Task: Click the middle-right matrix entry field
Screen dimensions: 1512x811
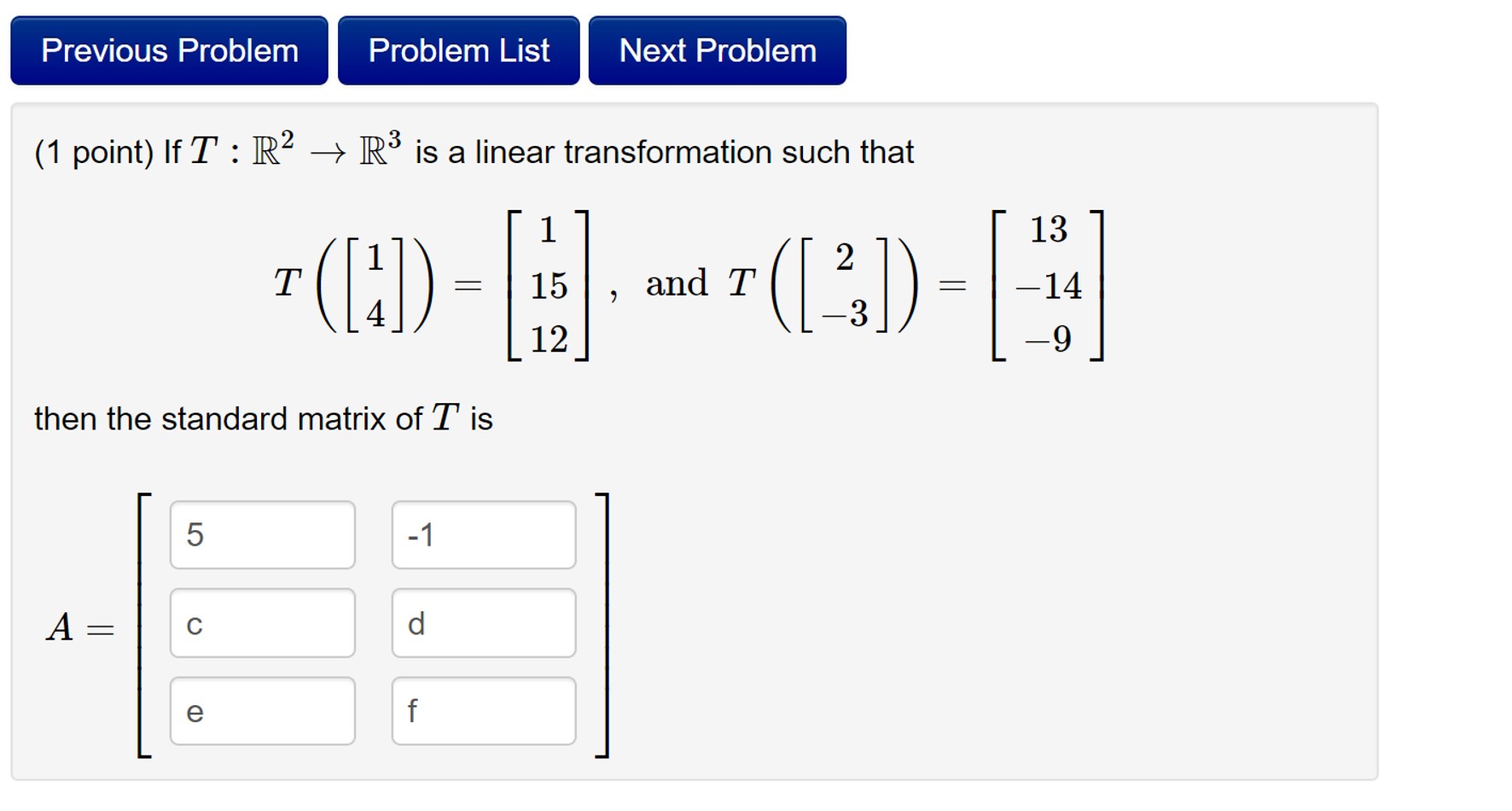Action: (483, 623)
